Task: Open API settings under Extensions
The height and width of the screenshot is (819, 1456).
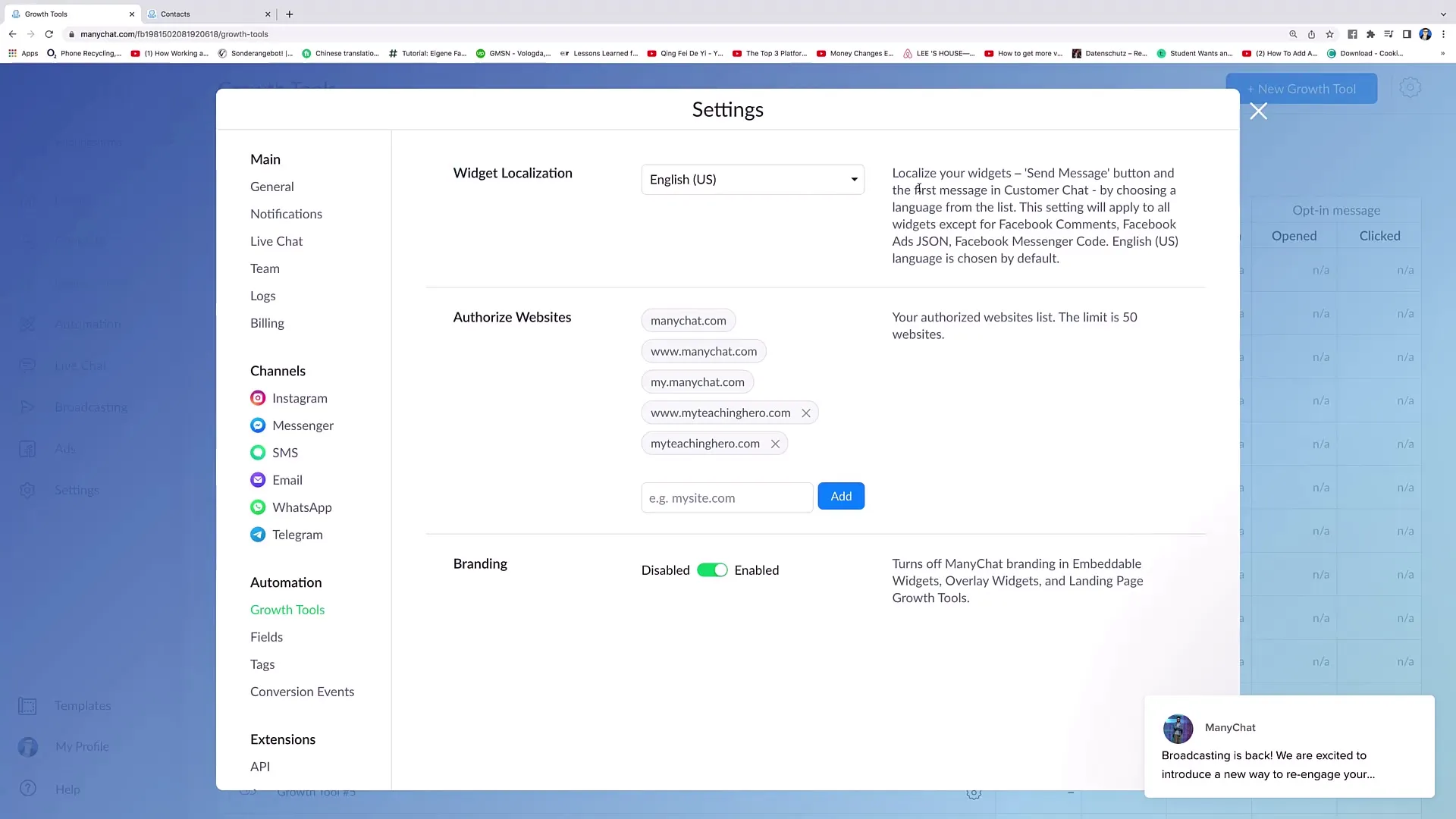Action: pos(260,767)
